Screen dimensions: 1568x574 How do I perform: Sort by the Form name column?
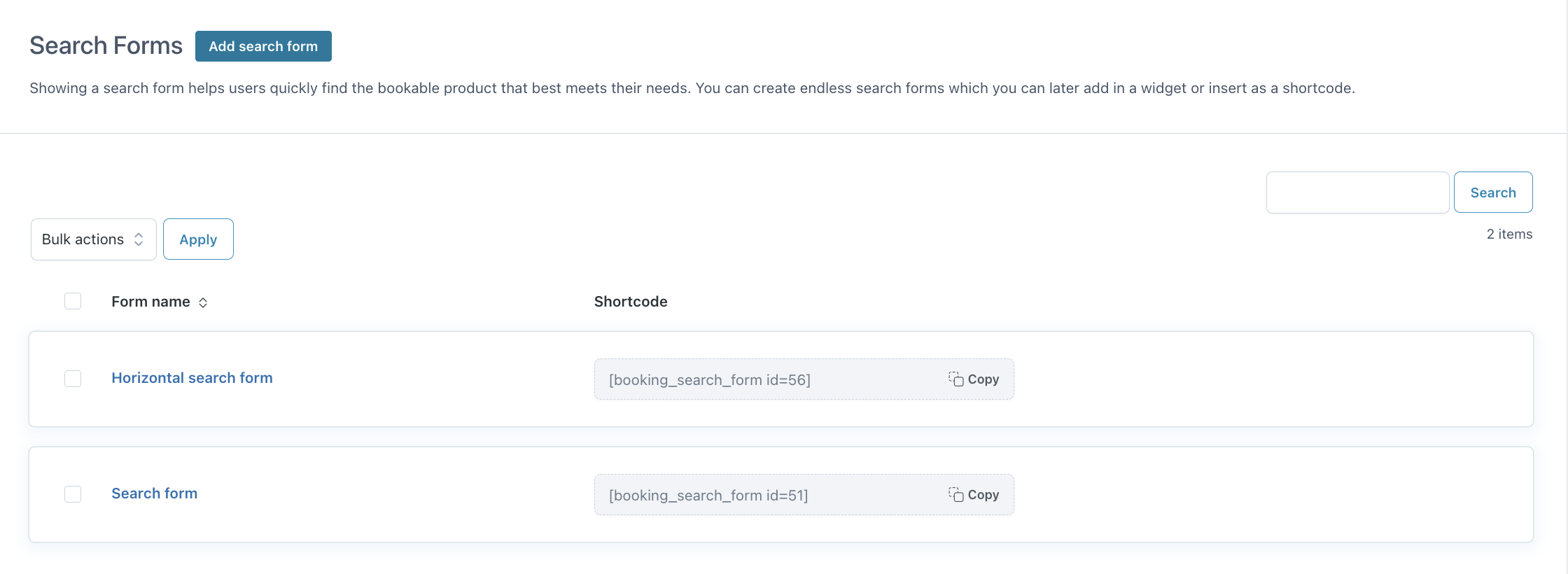click(160, 302)
